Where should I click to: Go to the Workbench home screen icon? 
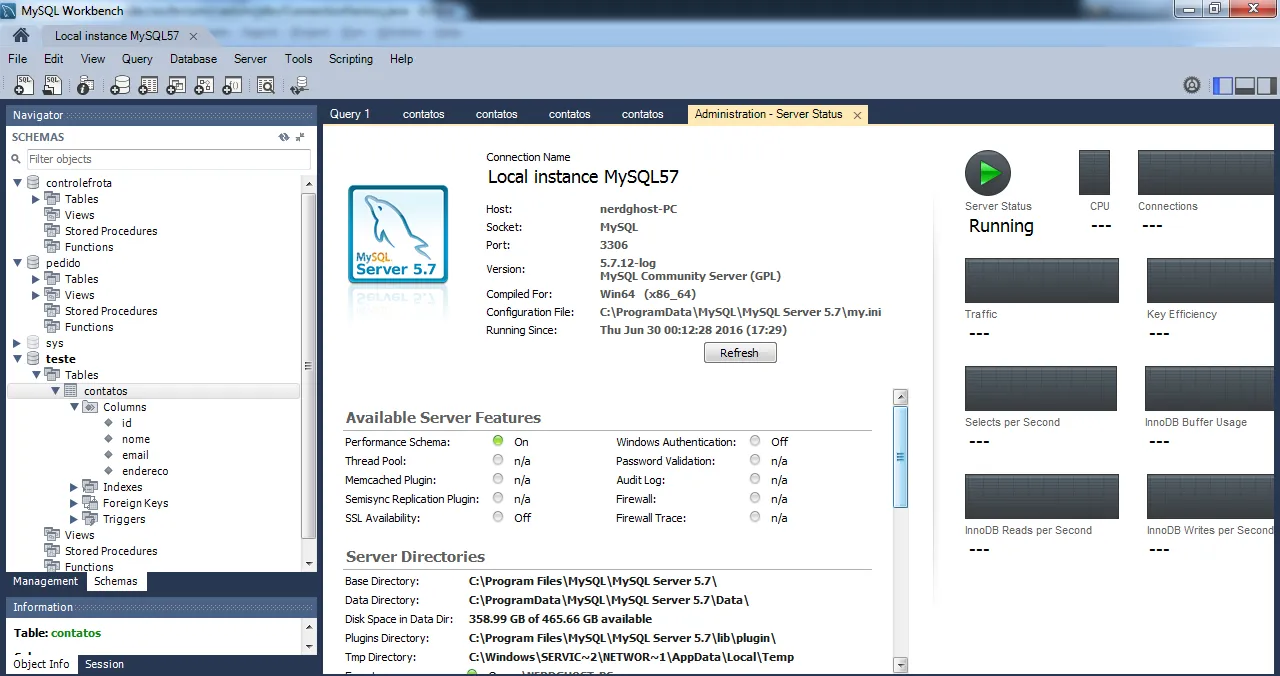click(20, 35)
